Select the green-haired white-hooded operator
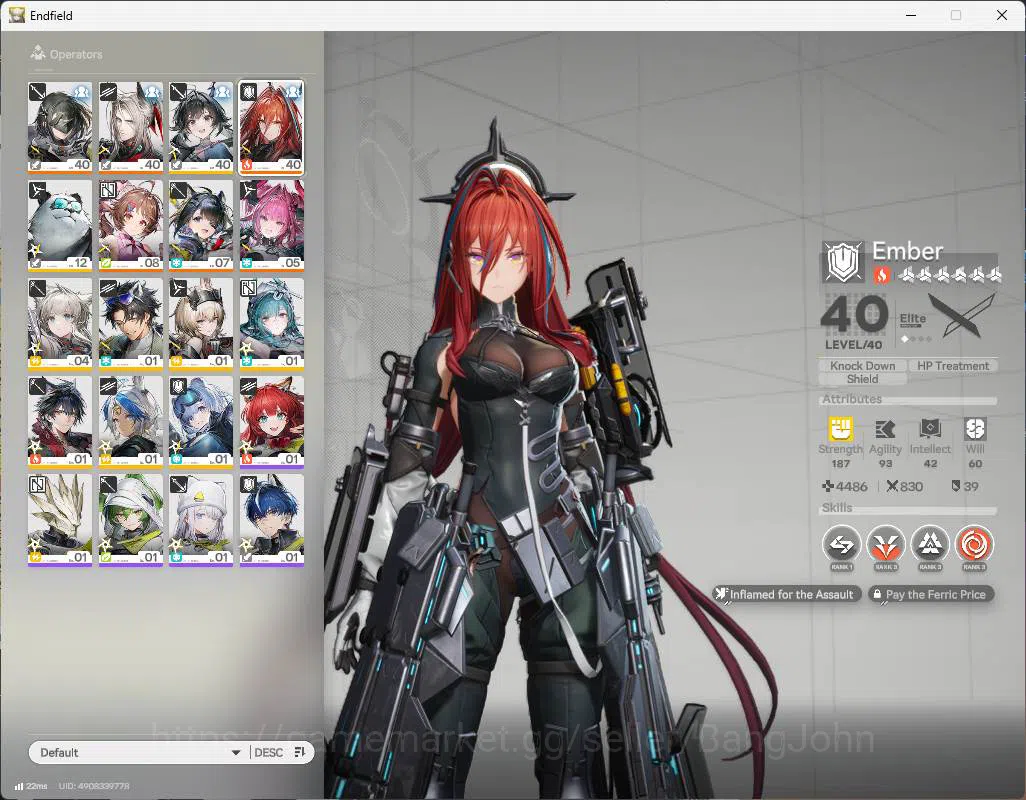 tap(131, 520)
